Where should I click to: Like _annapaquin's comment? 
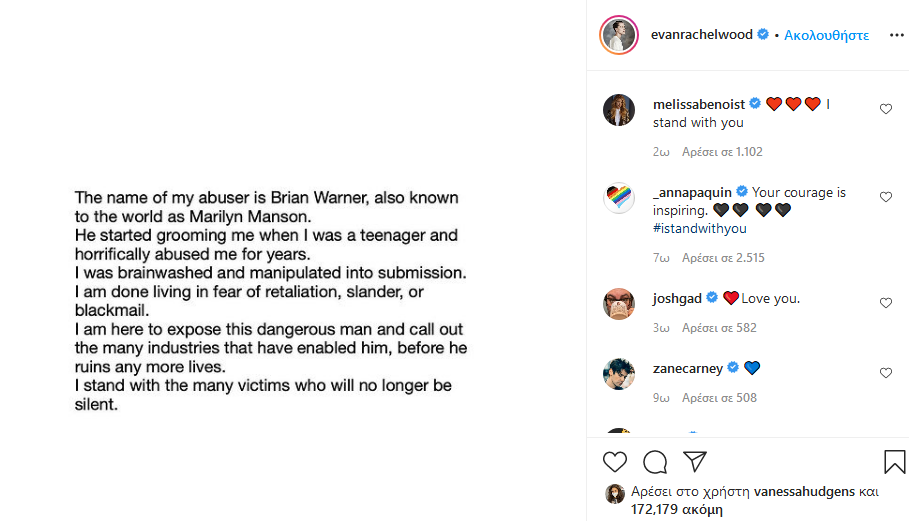pos(886,197)
